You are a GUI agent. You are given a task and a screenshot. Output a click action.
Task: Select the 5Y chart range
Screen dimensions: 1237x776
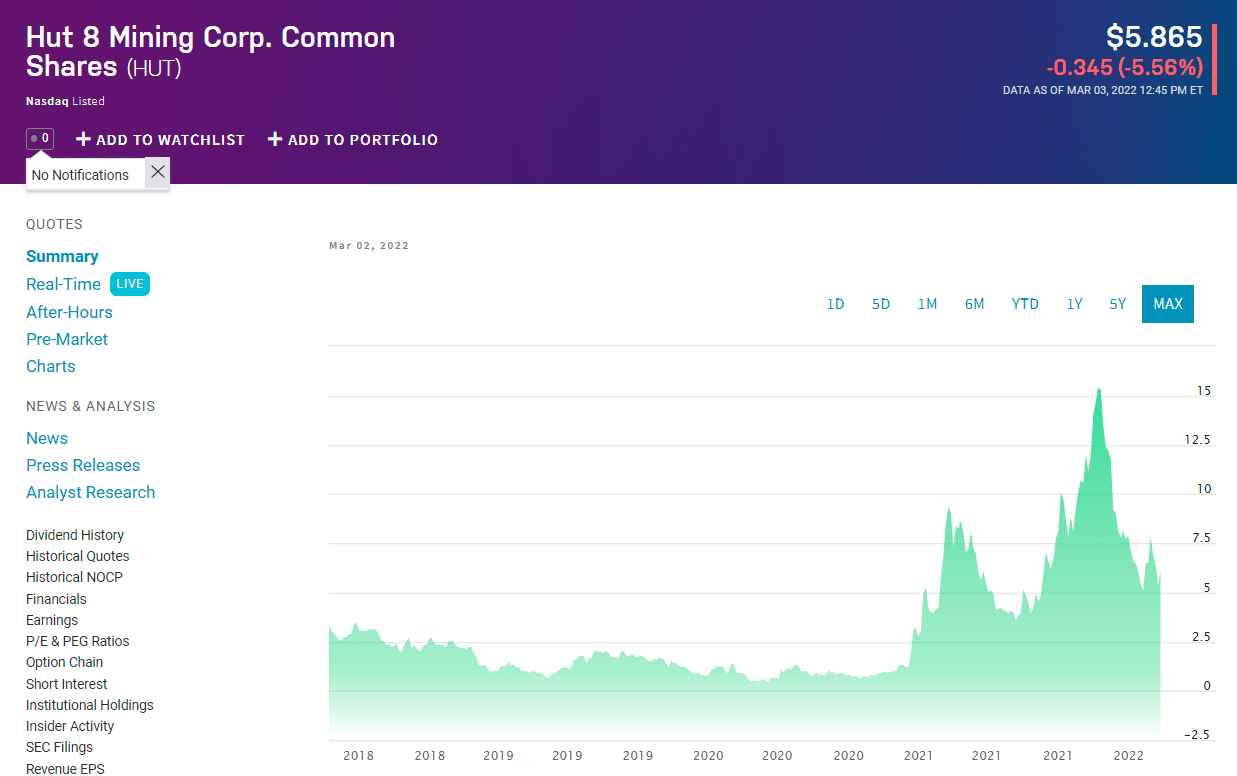pyautogui.click(x=1118, y=304)
